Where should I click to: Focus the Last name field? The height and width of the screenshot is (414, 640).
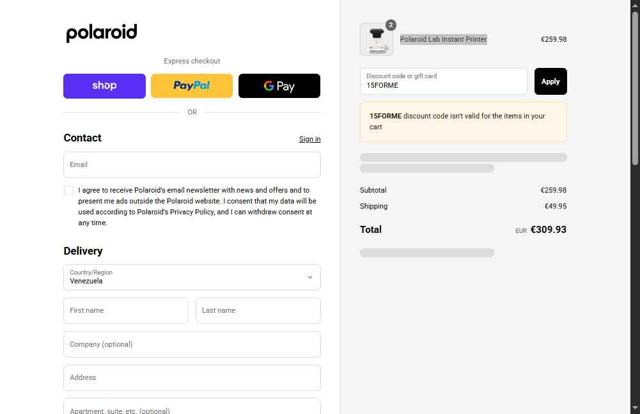tap(258, 310)
